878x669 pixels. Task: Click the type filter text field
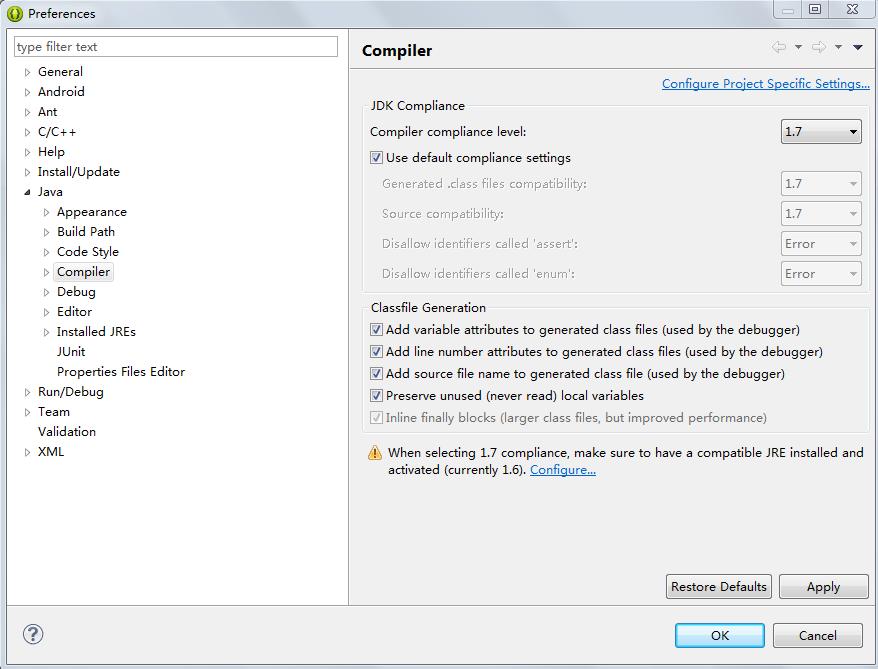click(x=176, y=47)
